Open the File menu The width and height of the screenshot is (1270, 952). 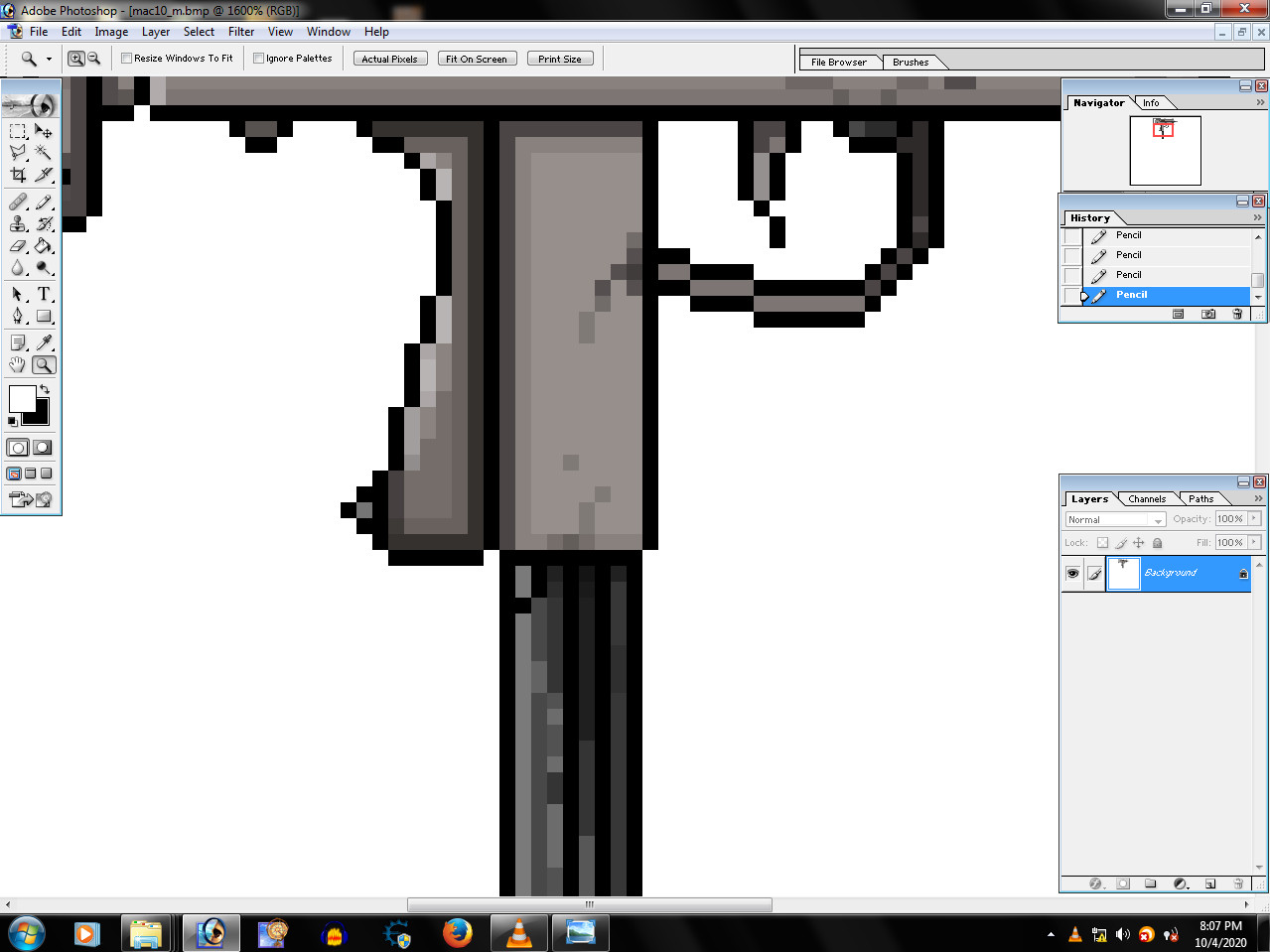click(39, 32)
